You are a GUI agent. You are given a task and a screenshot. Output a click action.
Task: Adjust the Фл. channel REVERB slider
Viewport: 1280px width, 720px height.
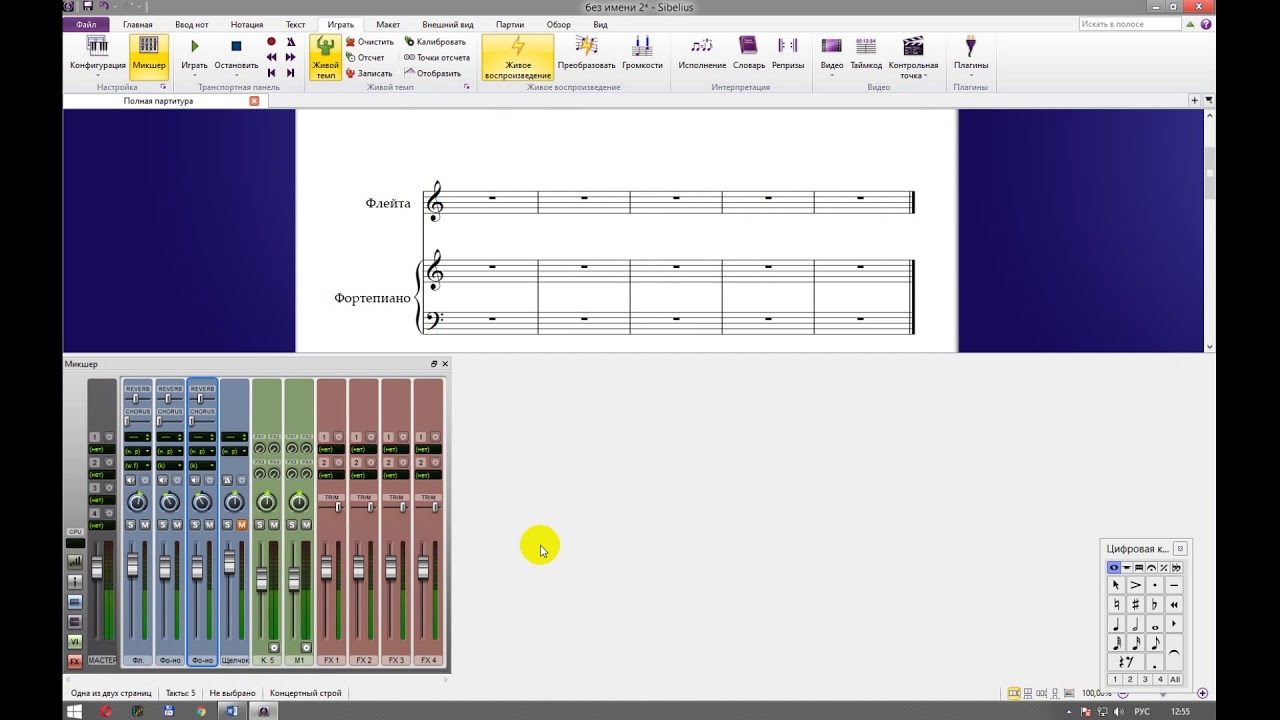138,398
